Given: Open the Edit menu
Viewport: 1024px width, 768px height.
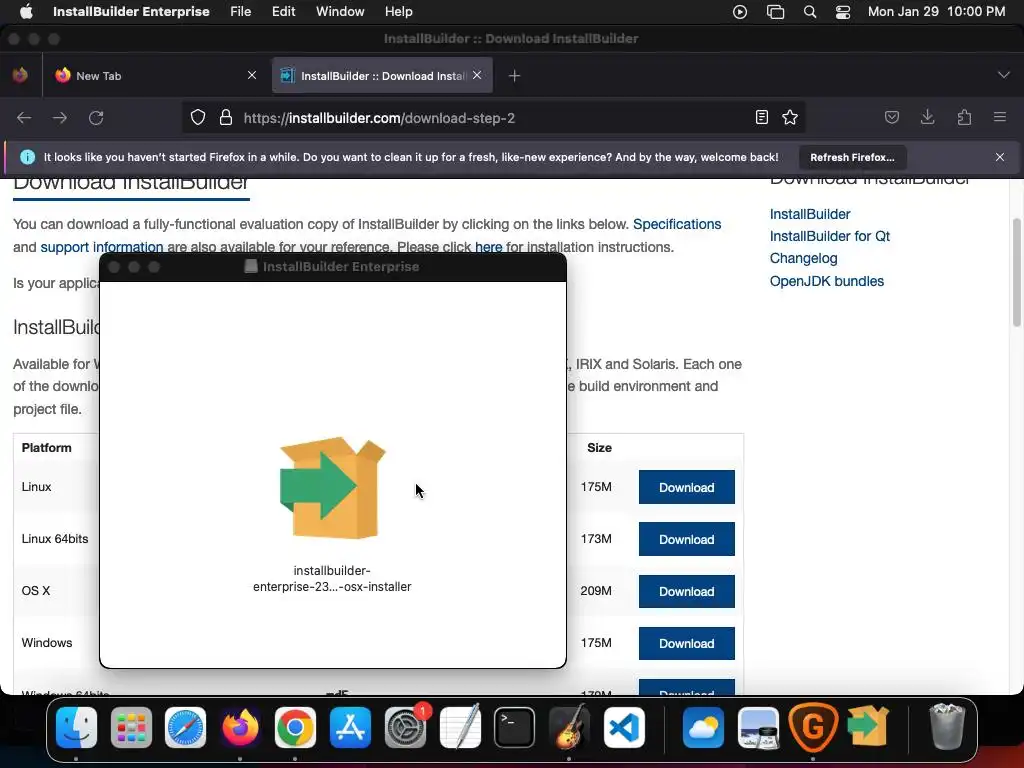Looking at the screenshot, I should 283,11.
